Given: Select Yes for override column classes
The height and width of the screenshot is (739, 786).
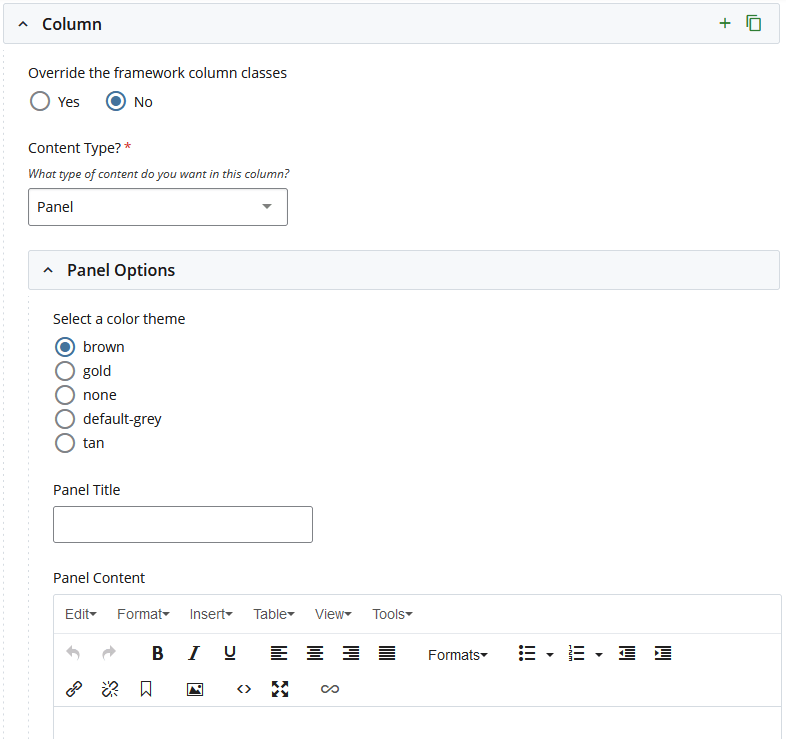Looking at the screenshot, I should coord(40,102).
